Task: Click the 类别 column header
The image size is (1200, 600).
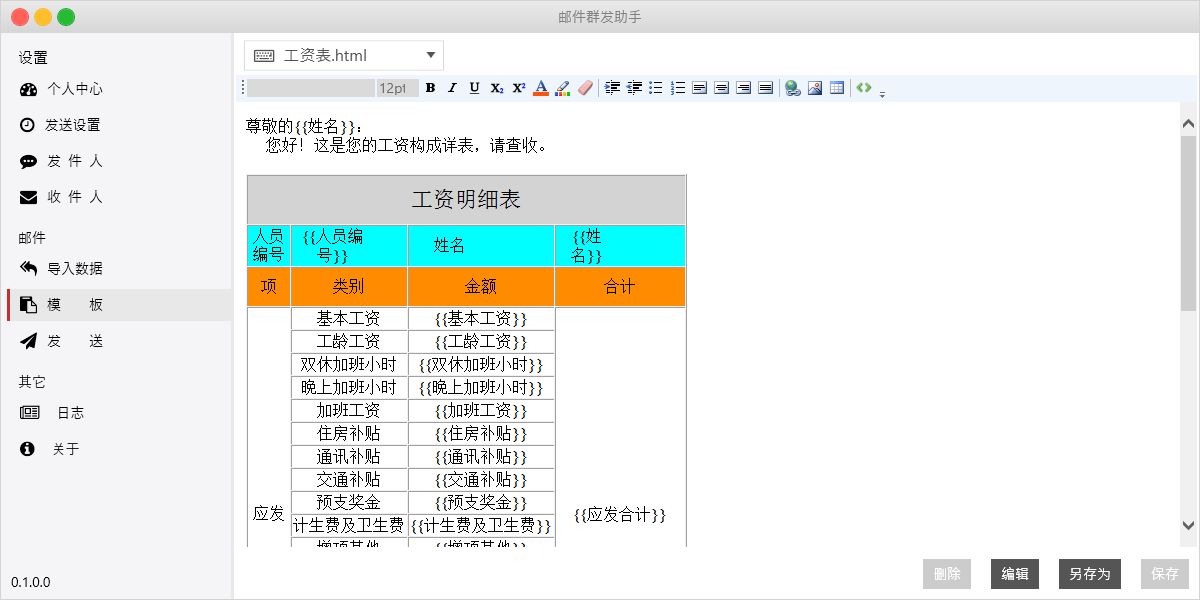Action: [x=349, y=286]
